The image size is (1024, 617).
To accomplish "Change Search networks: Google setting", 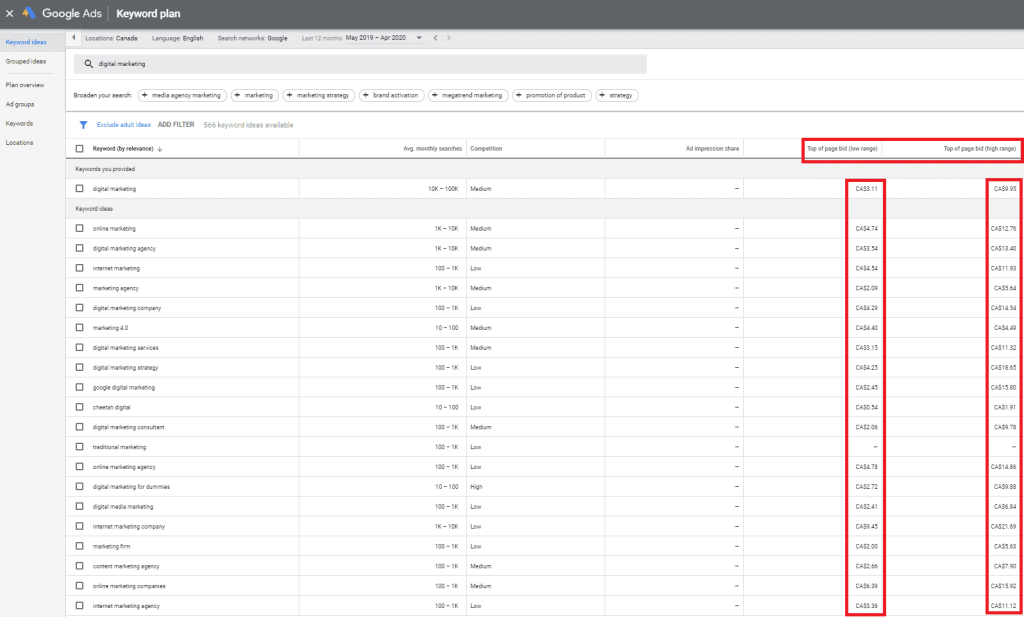I will (252, 39).
